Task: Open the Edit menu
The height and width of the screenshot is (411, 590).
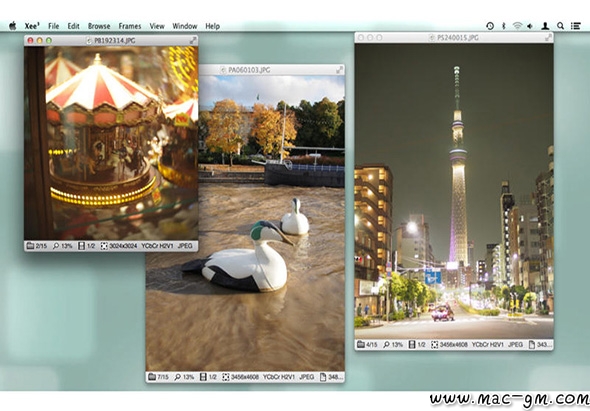Action: [x=73, y=26]
